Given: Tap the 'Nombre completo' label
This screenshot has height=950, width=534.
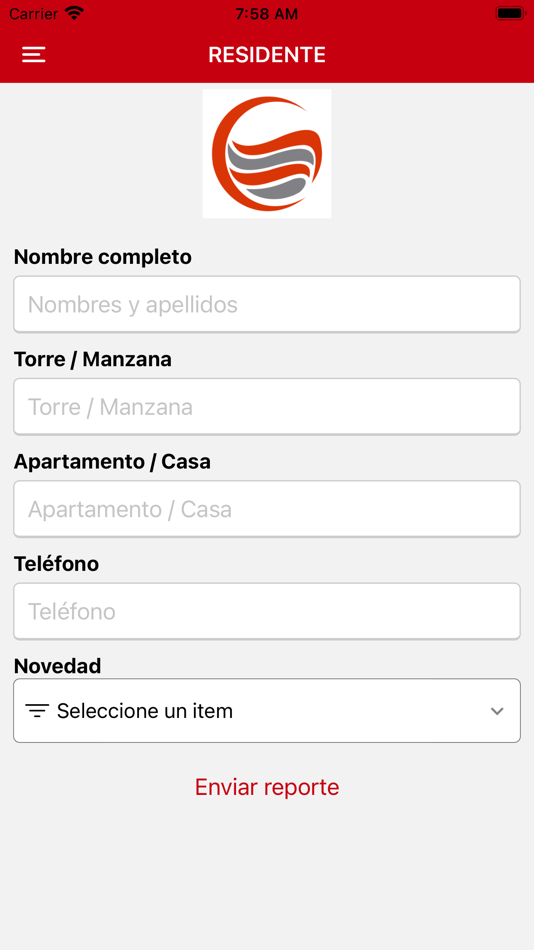Looking at the screenshot, I should point(102,257).
